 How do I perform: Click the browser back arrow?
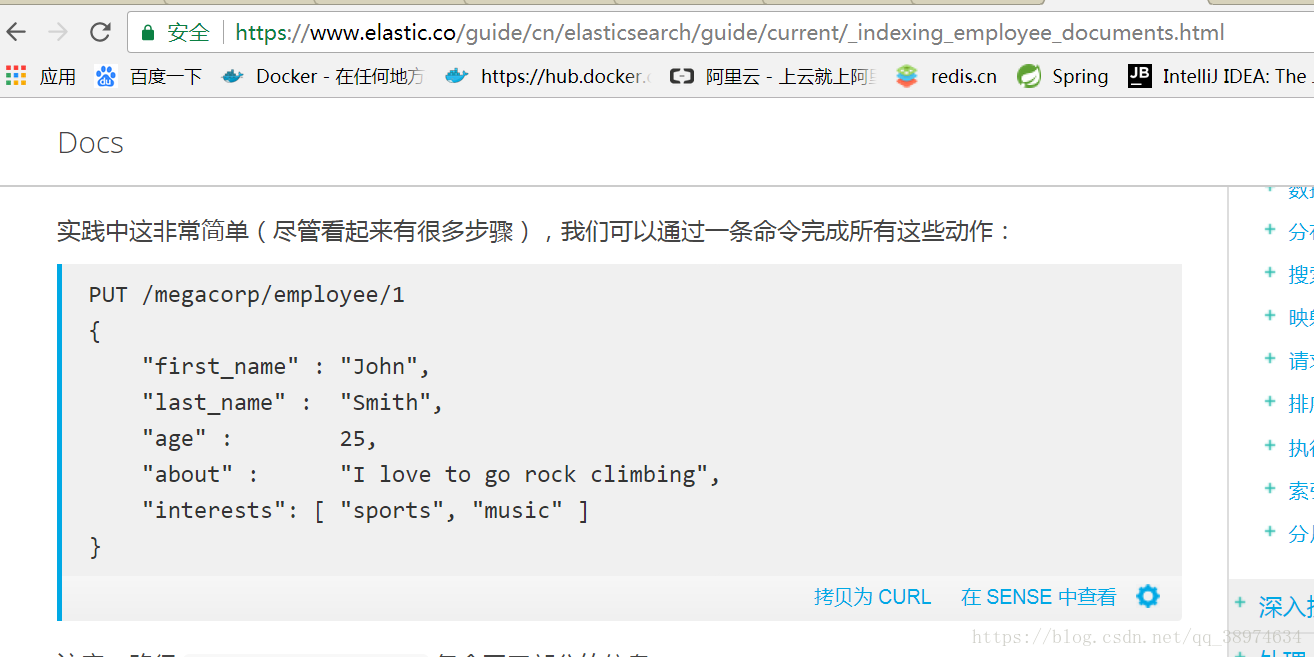16,32
